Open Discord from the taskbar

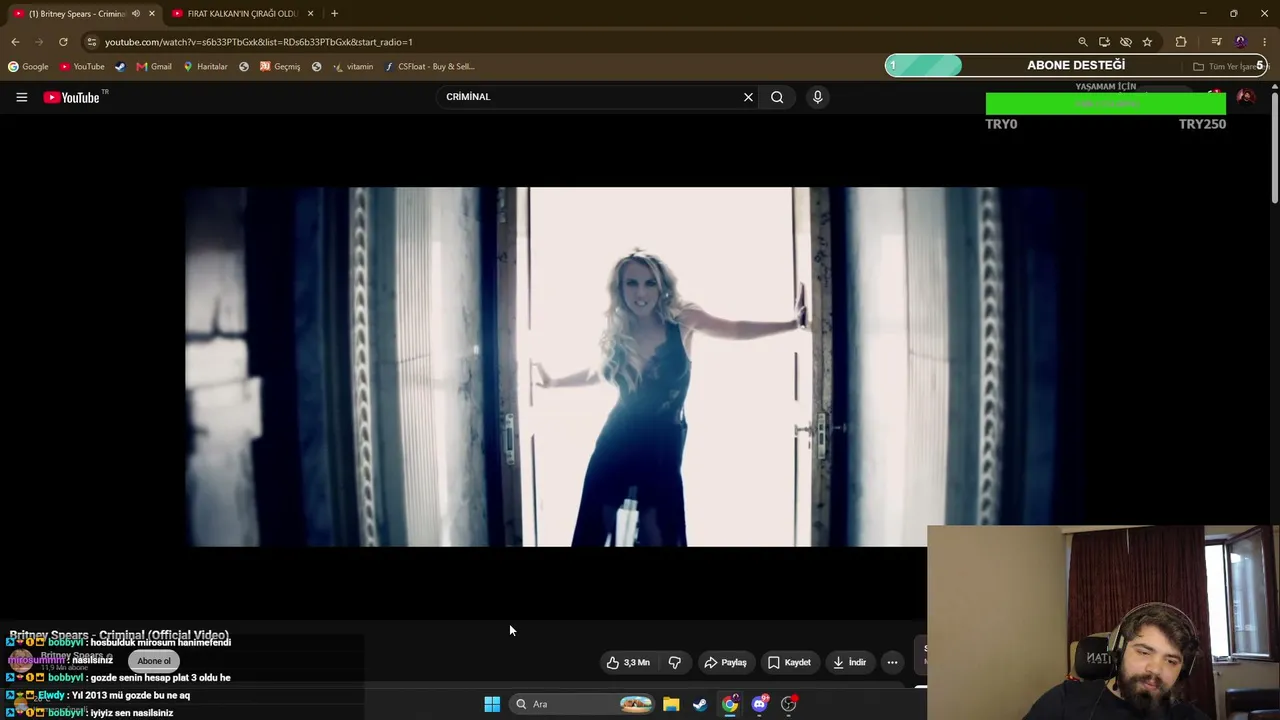tap(759, 704)
